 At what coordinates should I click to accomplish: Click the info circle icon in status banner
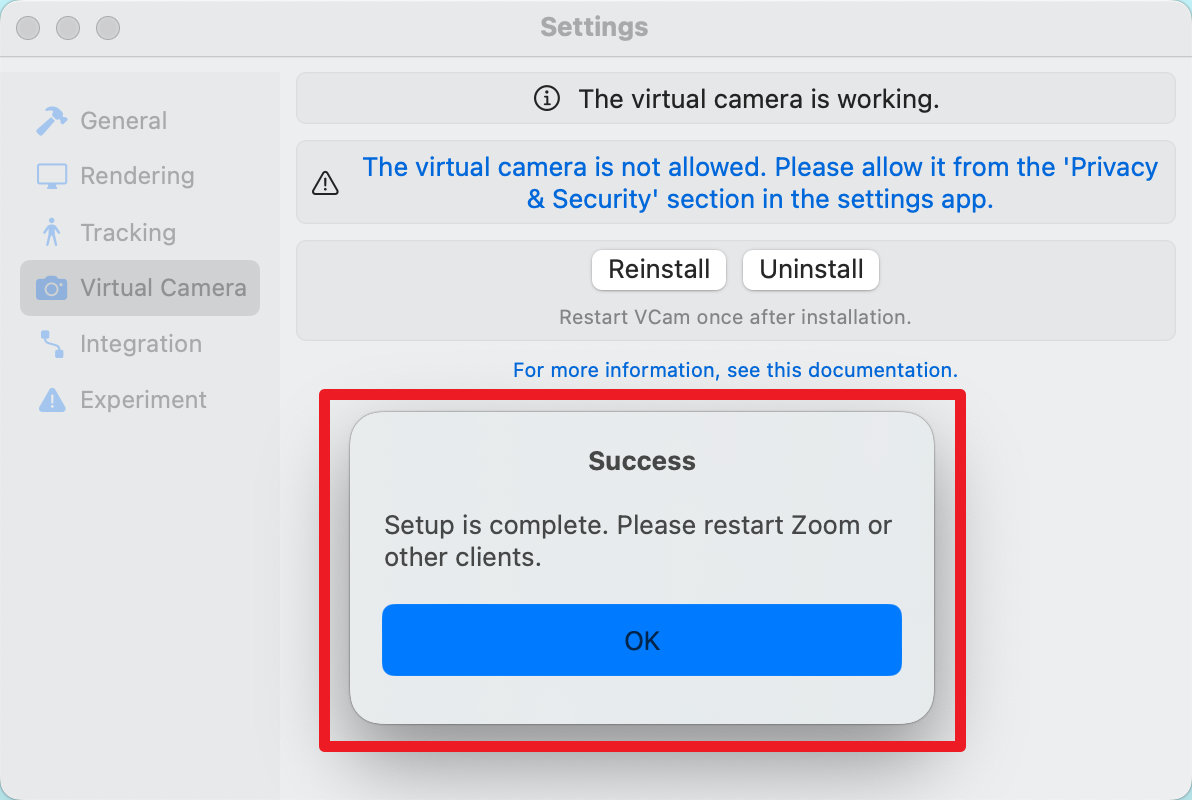pos(546,99)
